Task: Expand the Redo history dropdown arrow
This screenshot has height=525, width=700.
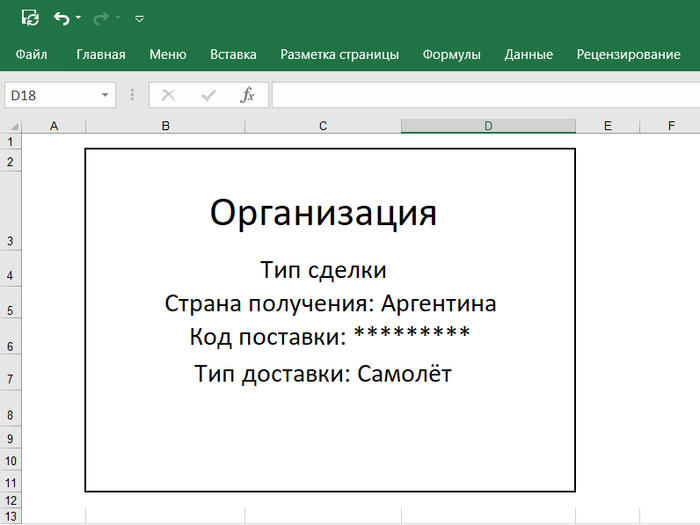Action: pyautogui.click(x=117, y=19)
